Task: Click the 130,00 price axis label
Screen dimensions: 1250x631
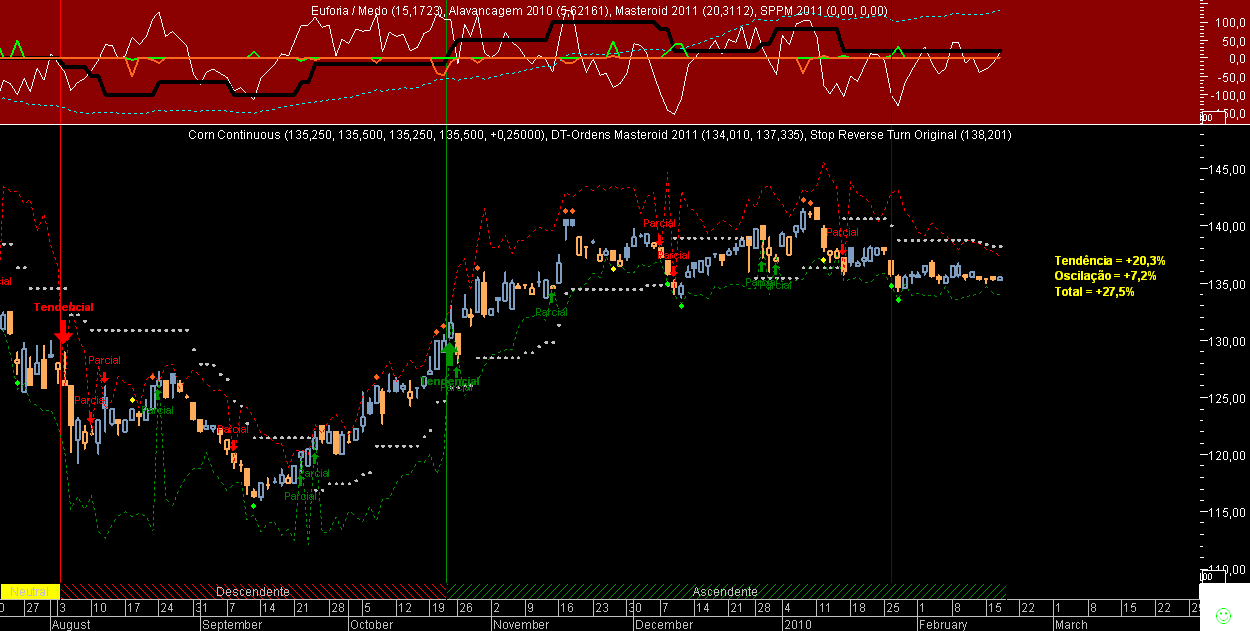Action: [x=1229, y=341]
